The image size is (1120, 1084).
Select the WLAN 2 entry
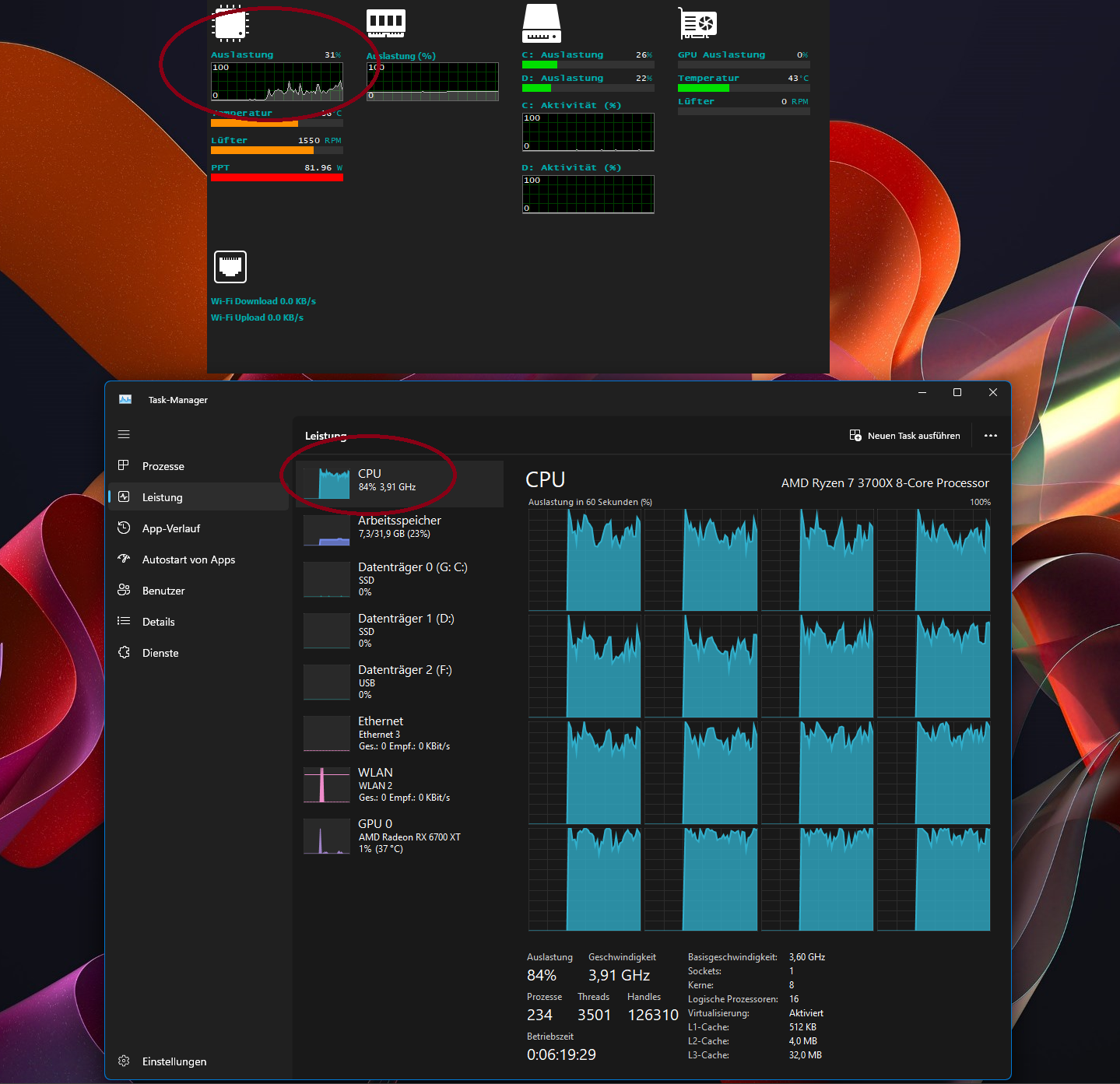click(400, 785)
